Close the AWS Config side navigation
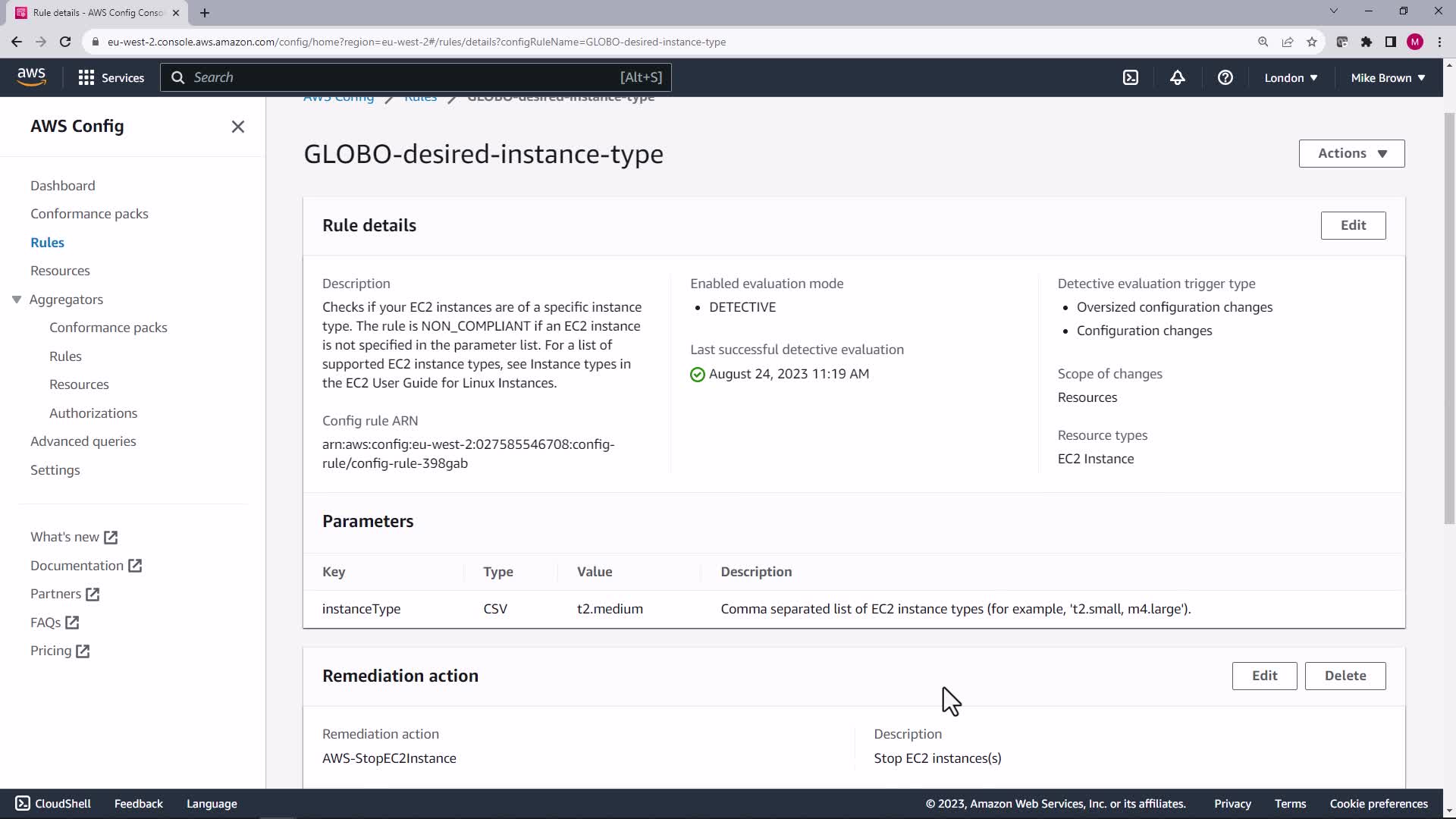 237,127
